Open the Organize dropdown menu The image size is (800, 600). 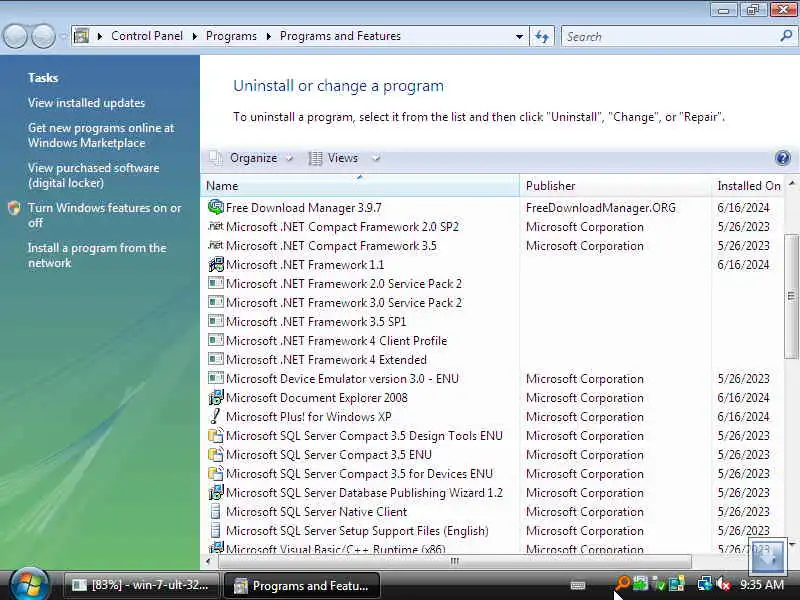click(253, 158)
